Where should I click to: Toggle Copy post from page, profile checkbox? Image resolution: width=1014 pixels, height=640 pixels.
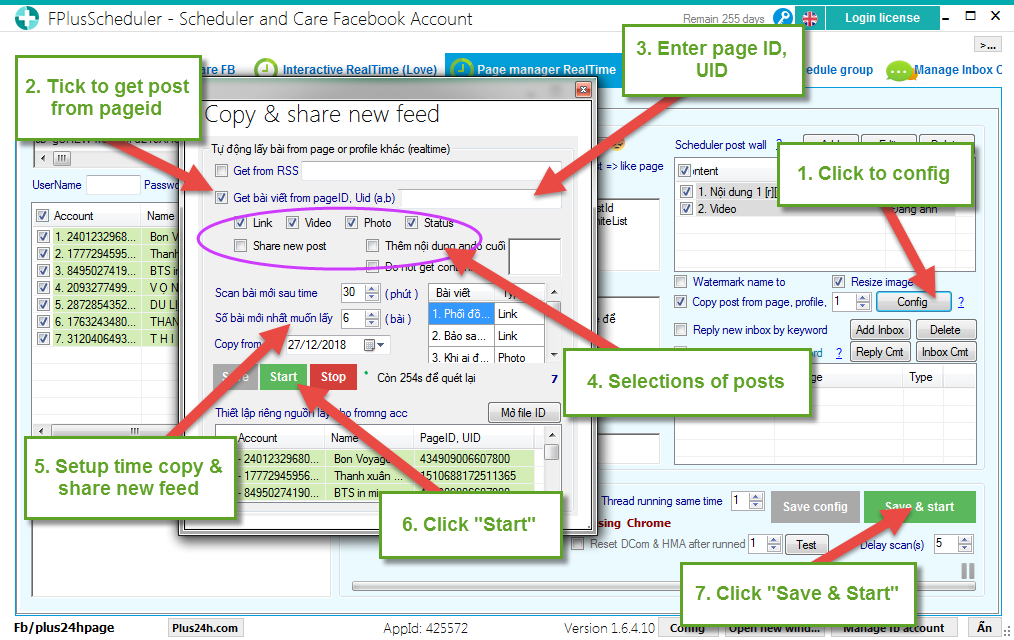click(680, 302)
